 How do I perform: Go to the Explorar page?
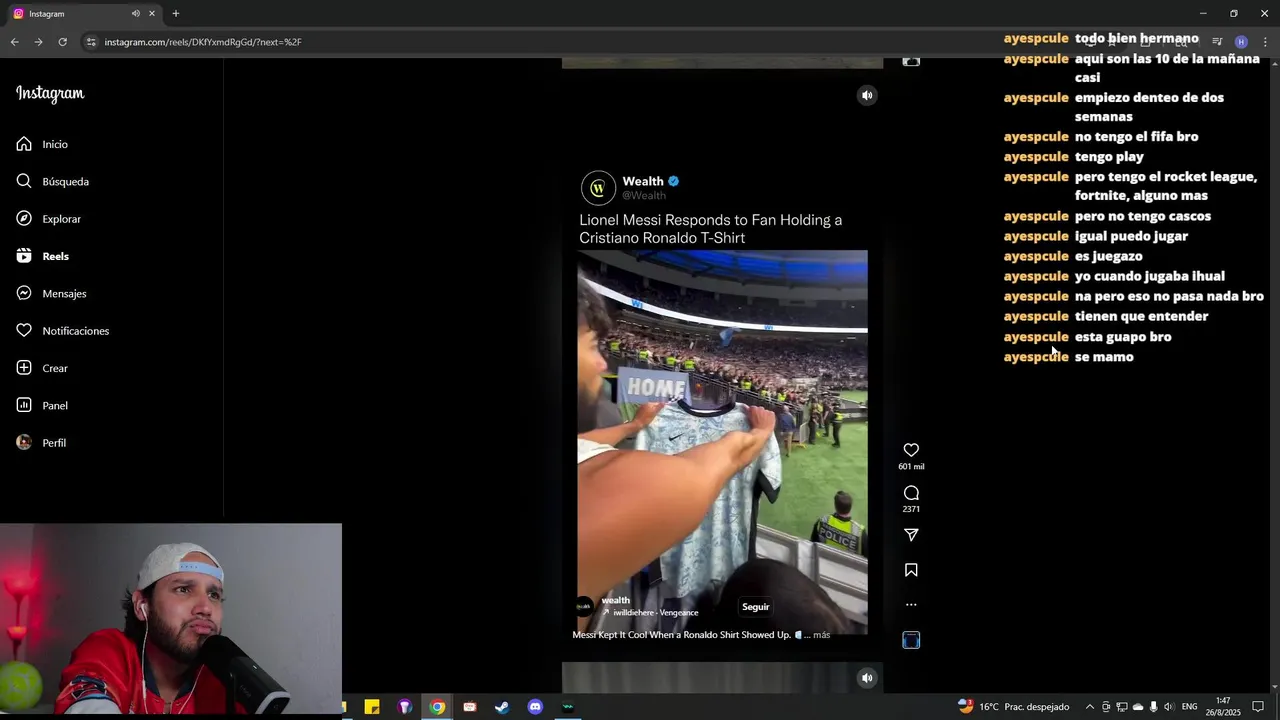coord(48,219)
